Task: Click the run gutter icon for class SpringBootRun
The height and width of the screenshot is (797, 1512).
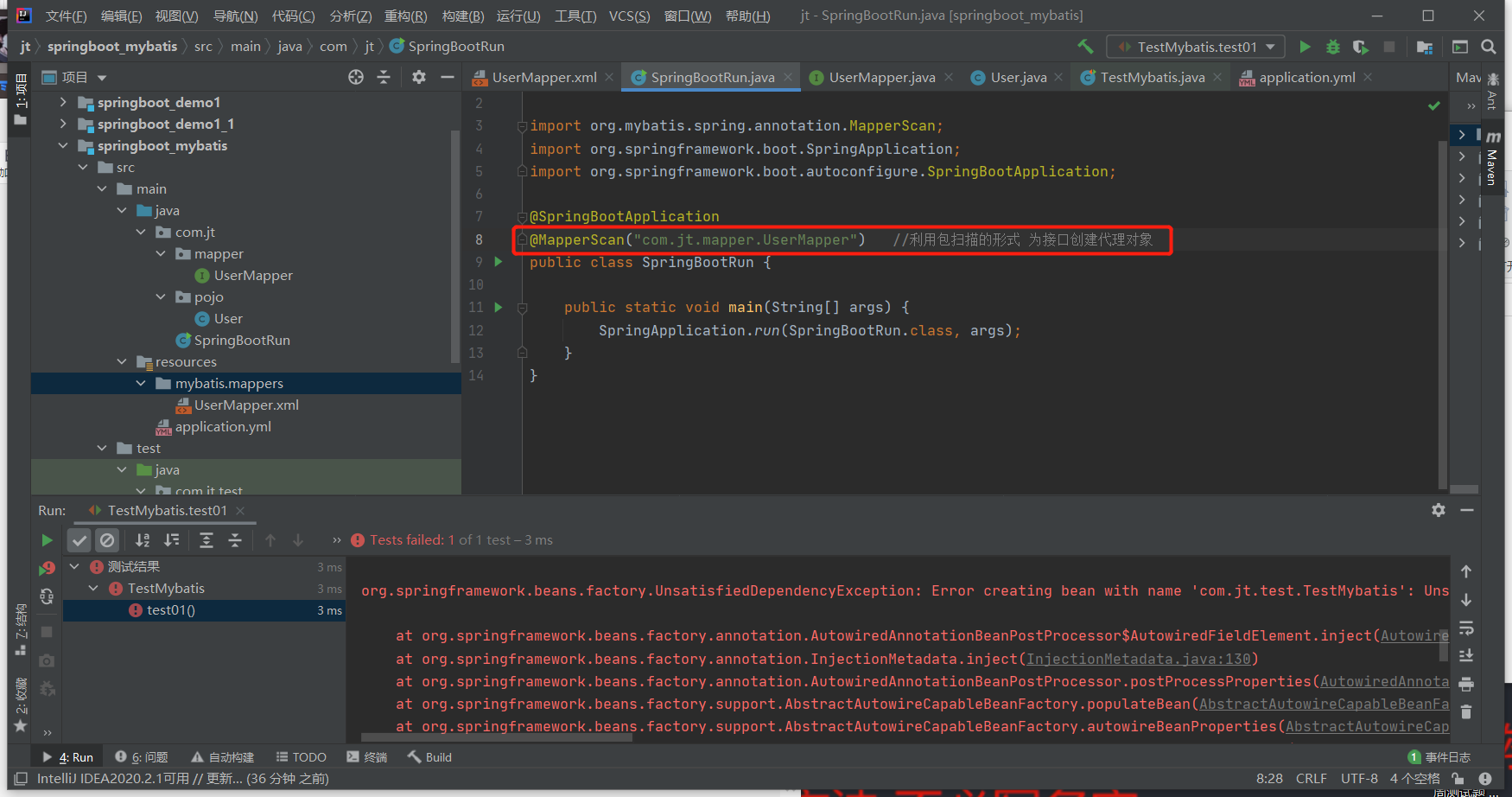Action: tap(499, 261)
